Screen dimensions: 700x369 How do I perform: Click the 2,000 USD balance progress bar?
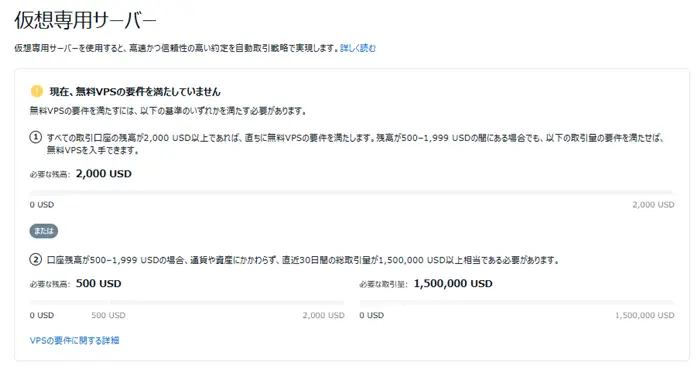pyautogui.click(x=352, y=193)
